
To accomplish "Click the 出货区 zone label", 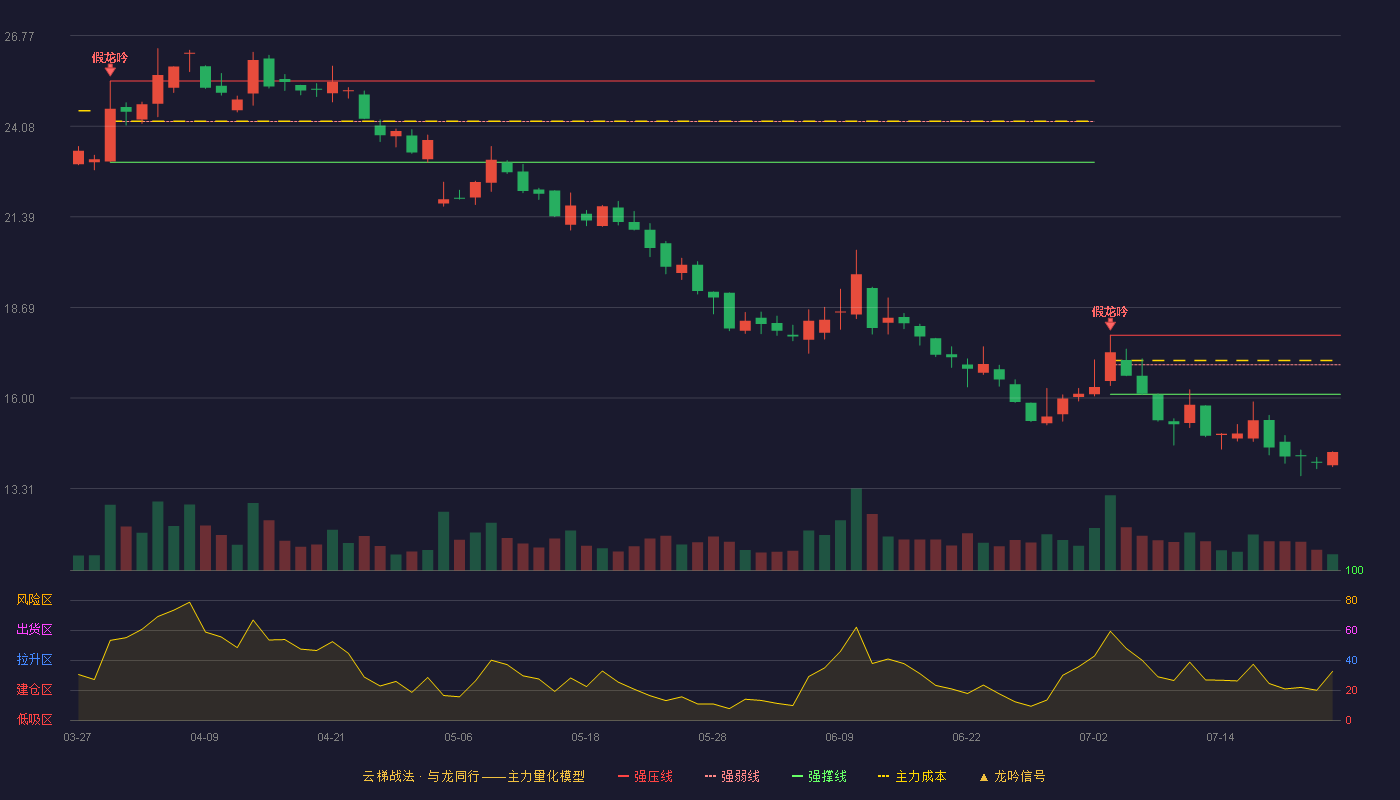I will click(x=34, y=630).
